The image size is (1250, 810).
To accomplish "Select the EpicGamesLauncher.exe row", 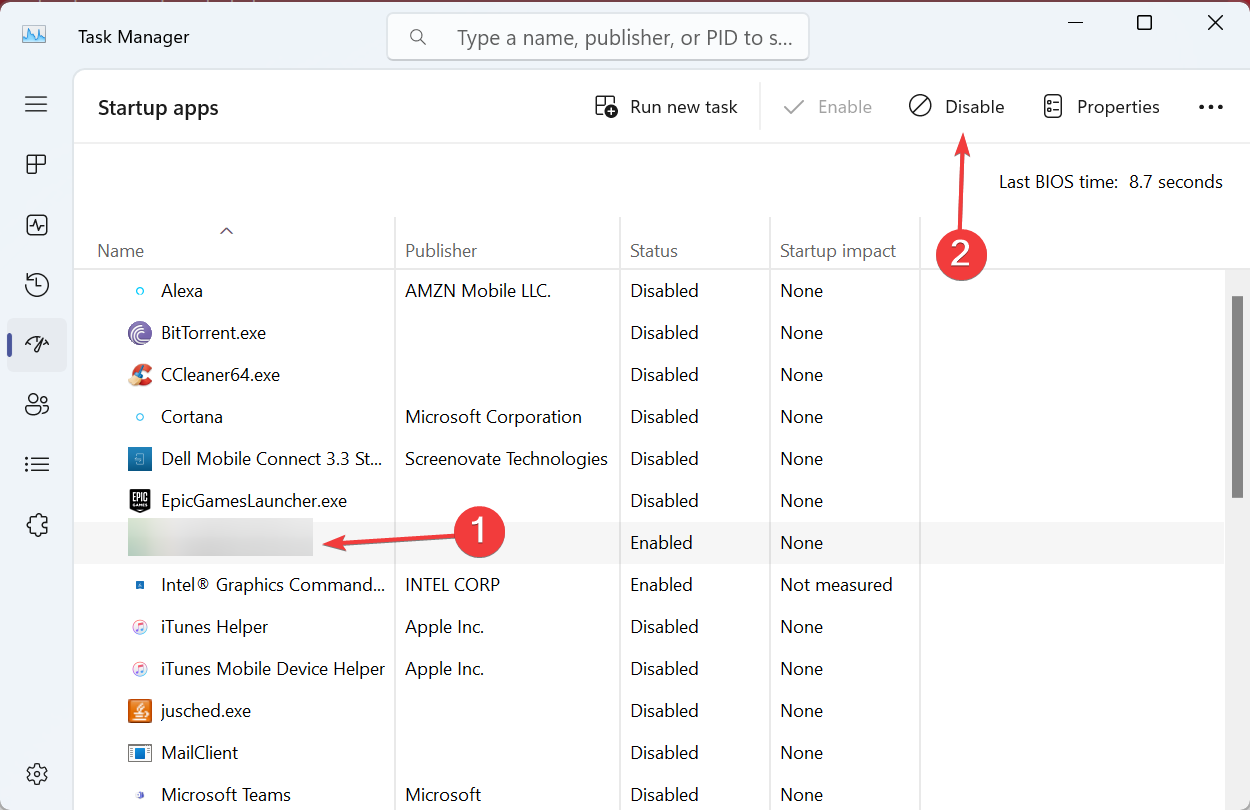I will [649, 501].
